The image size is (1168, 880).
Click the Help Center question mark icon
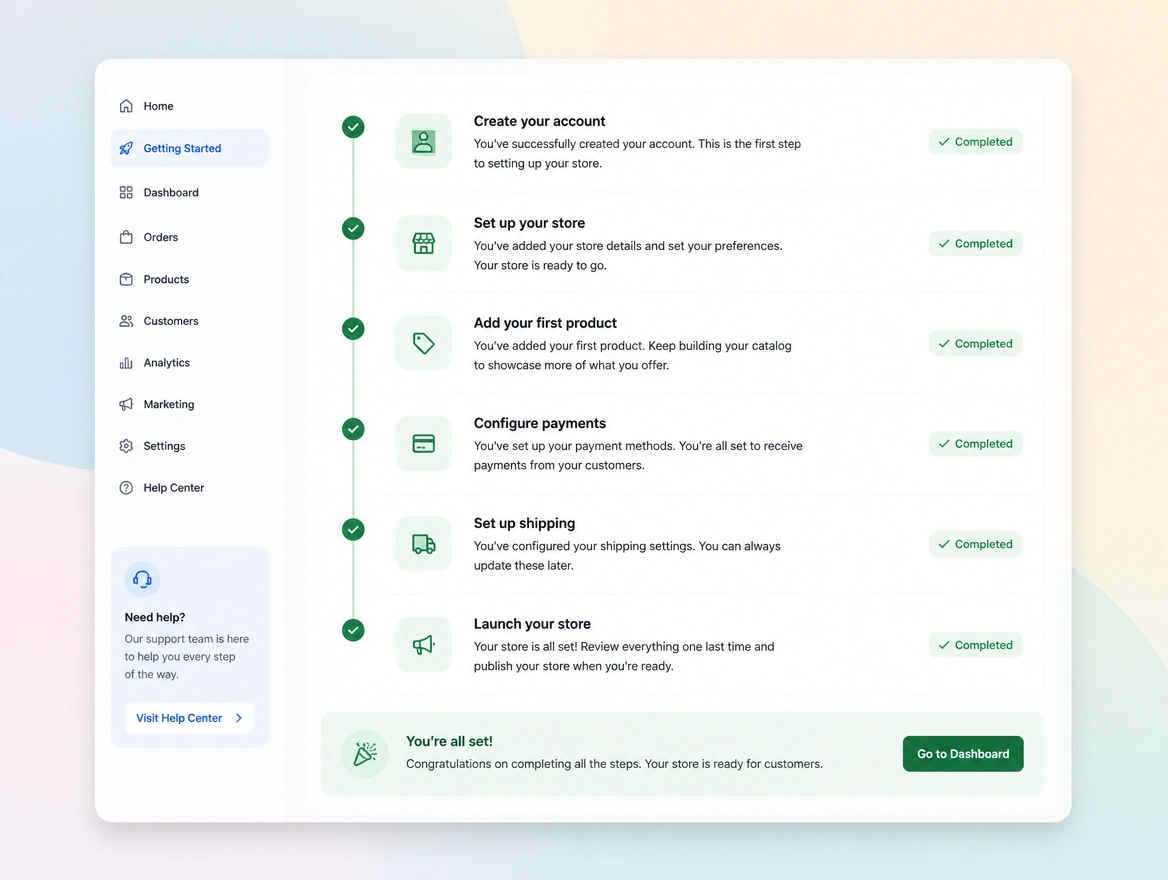pyautogui.click(x=126, y=487)
